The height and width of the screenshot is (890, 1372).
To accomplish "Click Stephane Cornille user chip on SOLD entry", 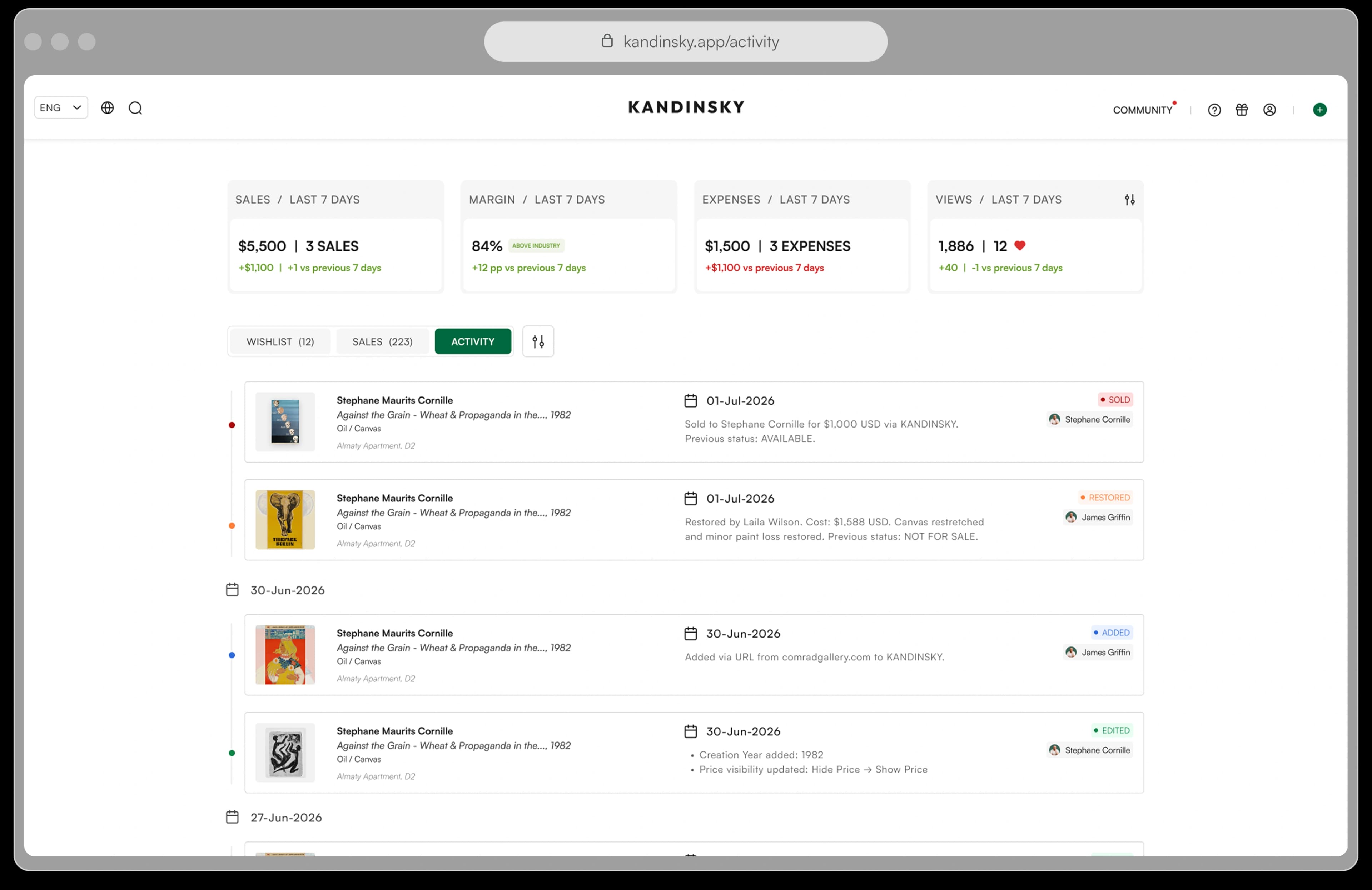I will tap(1089, 419).
